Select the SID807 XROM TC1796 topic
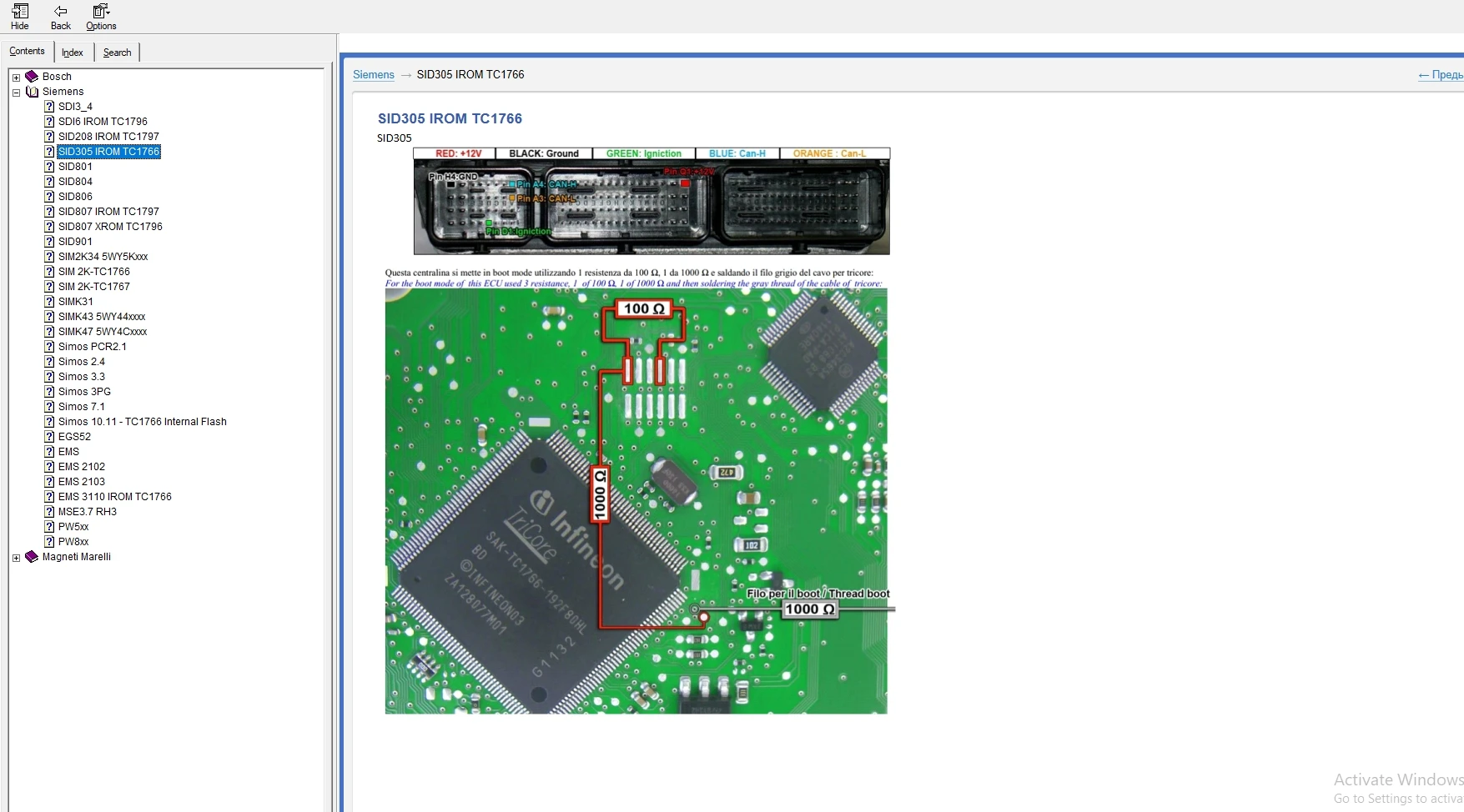Viewport: 1464px width, 812px height. [110, 227]
